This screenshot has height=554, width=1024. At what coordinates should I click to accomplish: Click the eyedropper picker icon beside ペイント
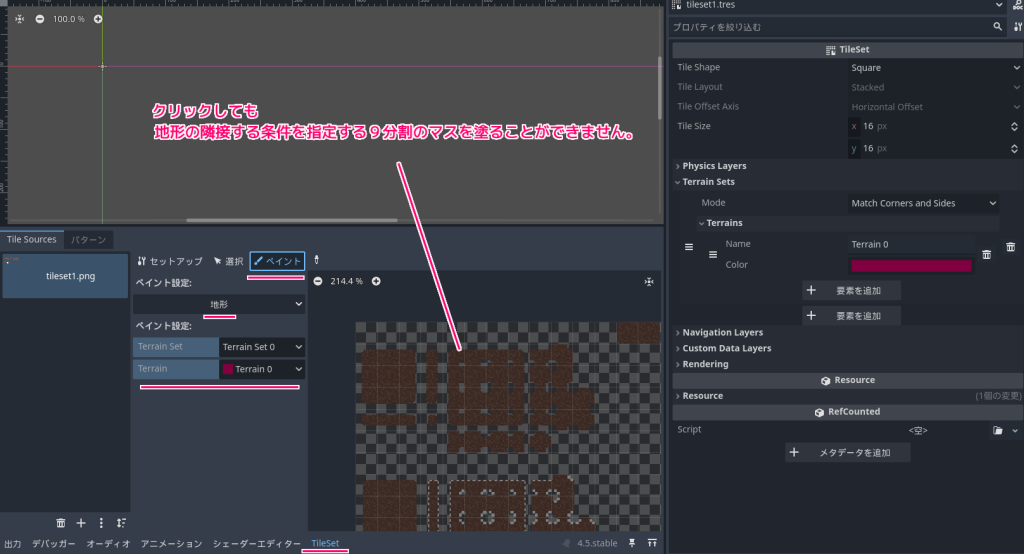(x=317, y=261)
